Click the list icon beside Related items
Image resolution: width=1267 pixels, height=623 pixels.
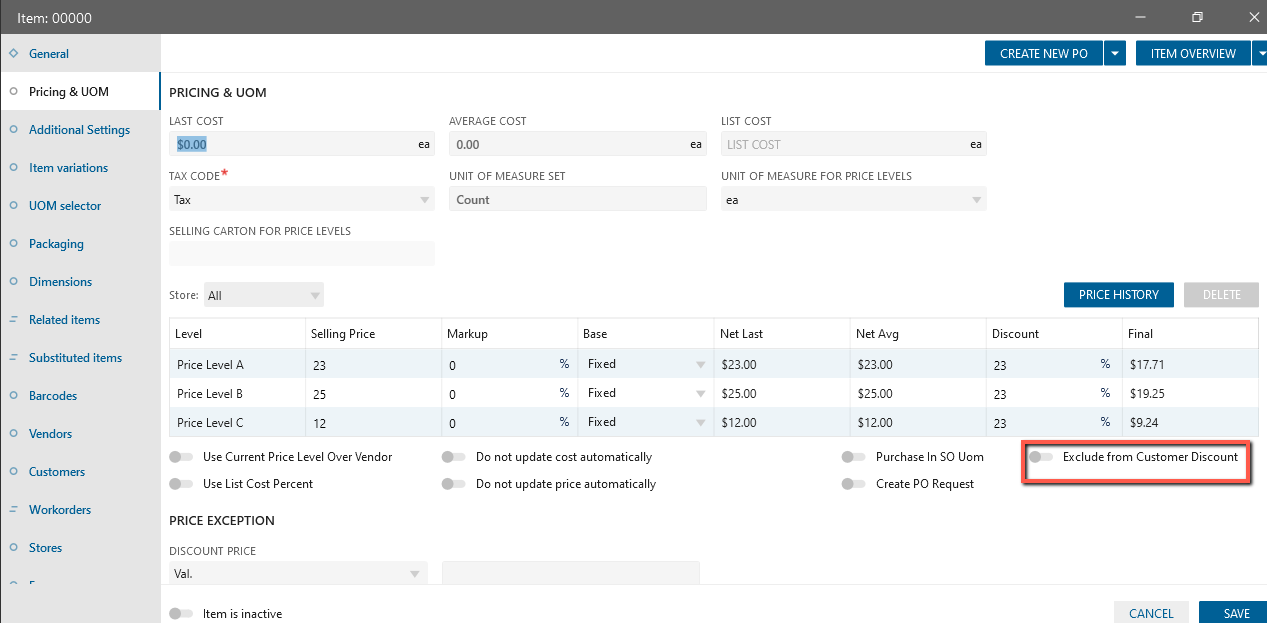13,320
